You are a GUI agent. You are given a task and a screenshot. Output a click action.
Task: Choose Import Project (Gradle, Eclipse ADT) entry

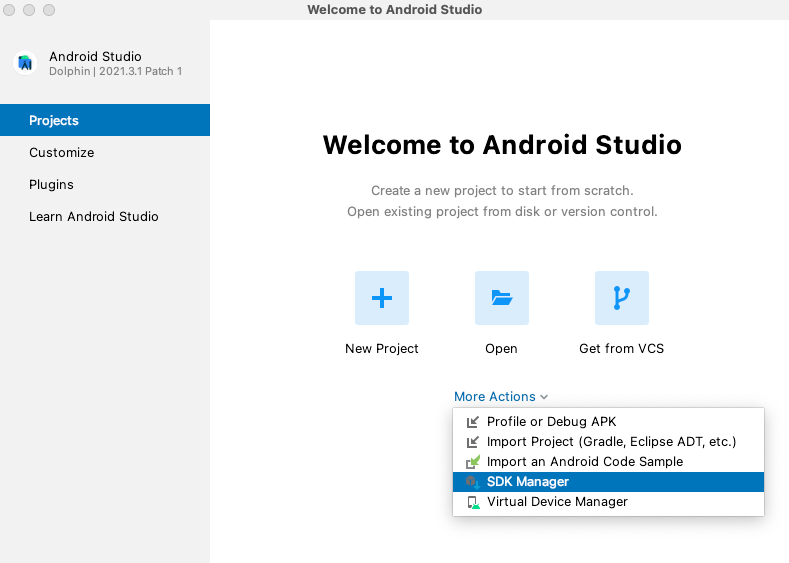point(608,442)
